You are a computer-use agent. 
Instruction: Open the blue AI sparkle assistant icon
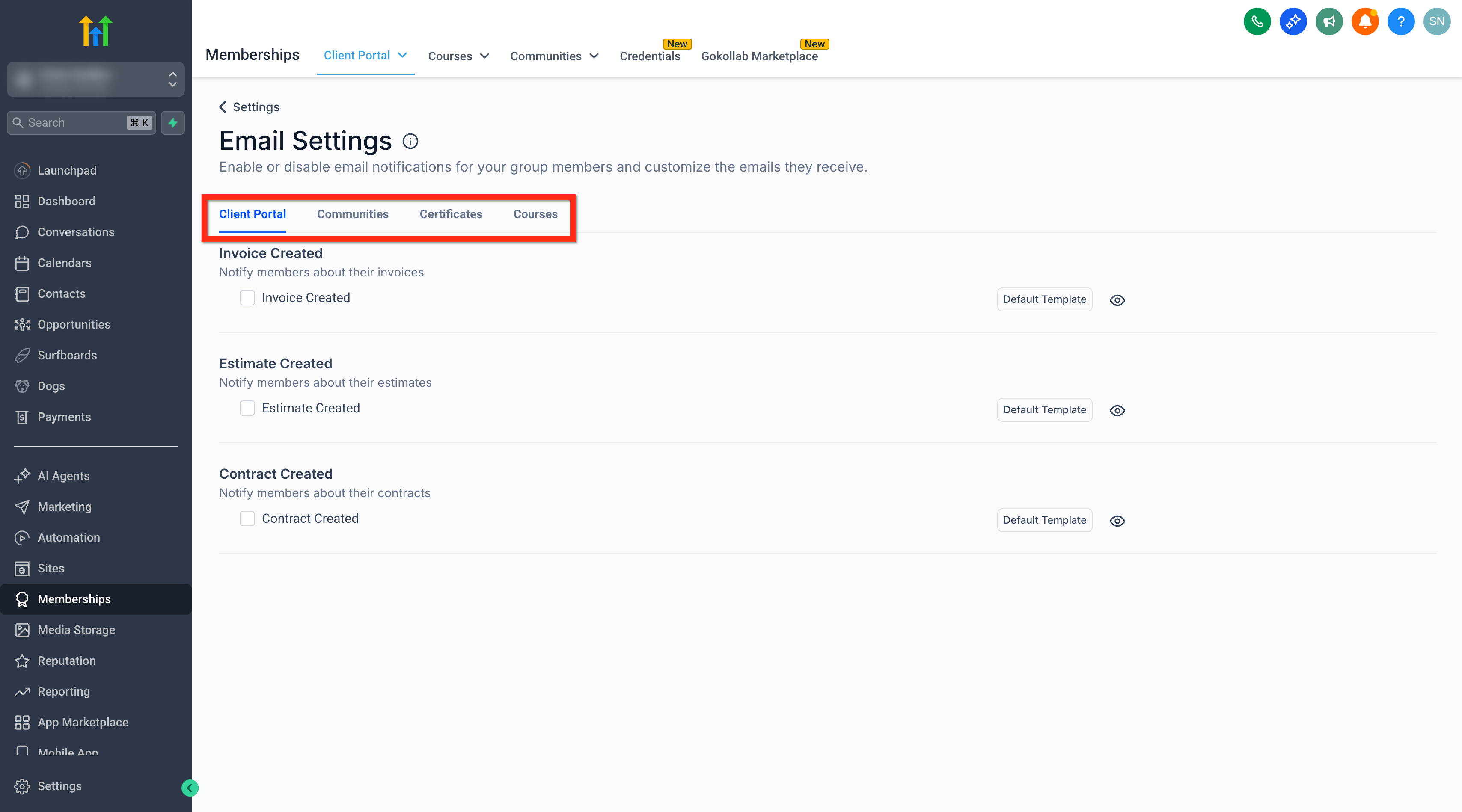[x=1293, y=21]
